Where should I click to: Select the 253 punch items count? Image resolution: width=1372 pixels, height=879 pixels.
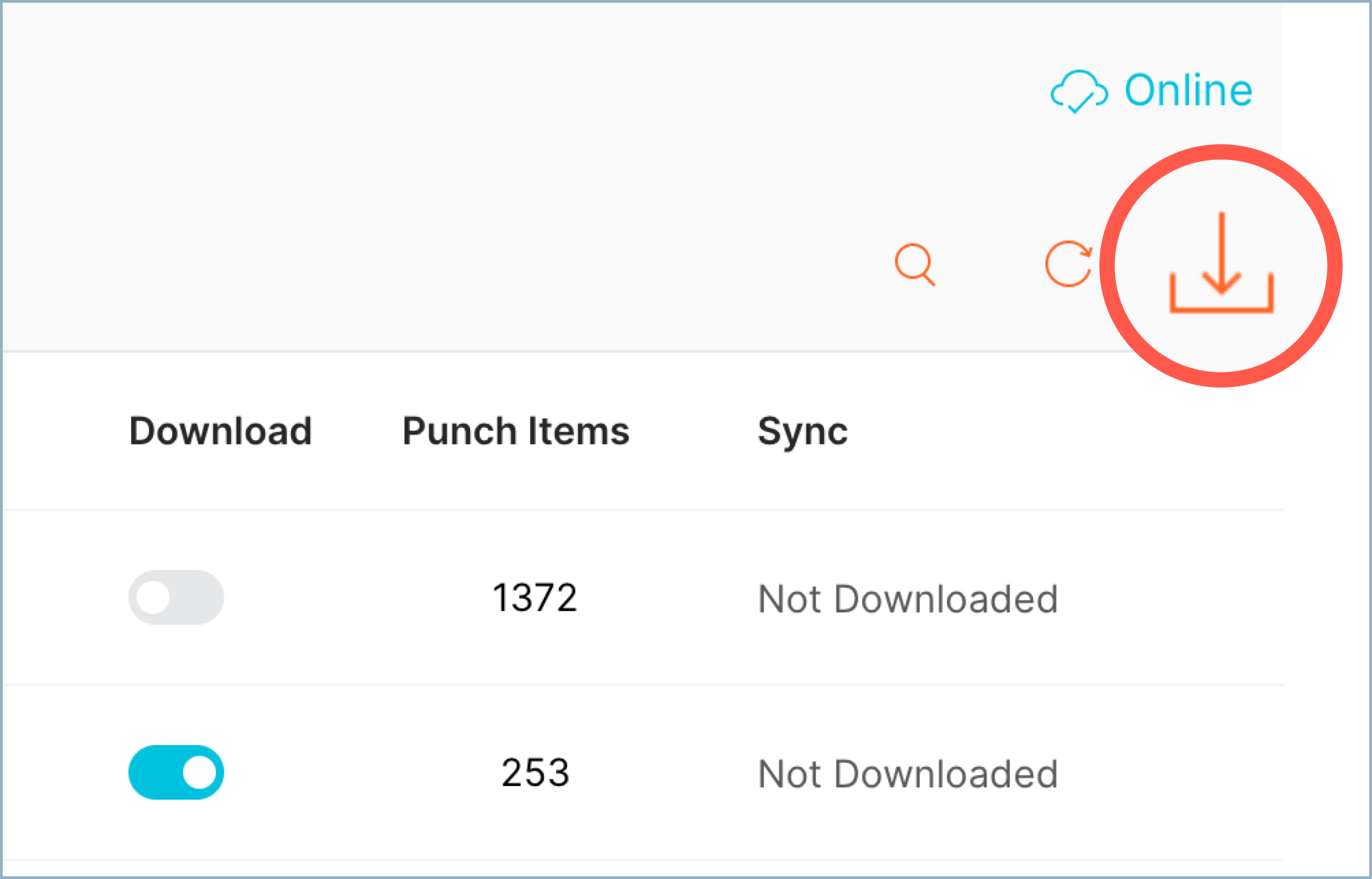tap(535, 773)
